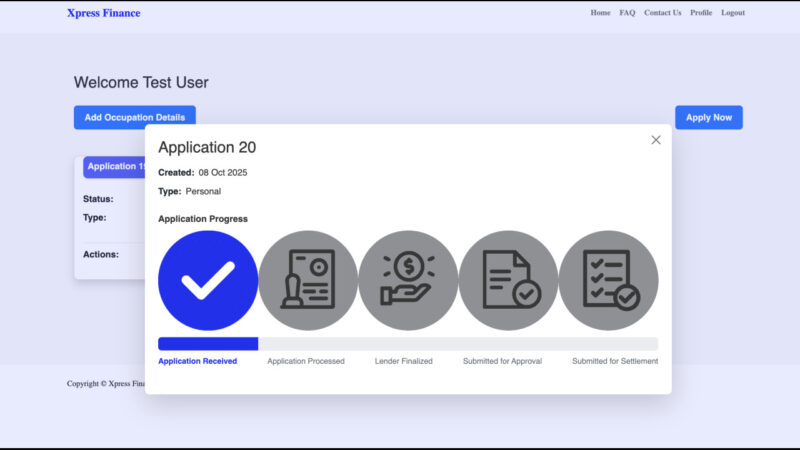Click the Add Occupation Details button
Viewport: 800px width, 450px height.
point(135,117)
